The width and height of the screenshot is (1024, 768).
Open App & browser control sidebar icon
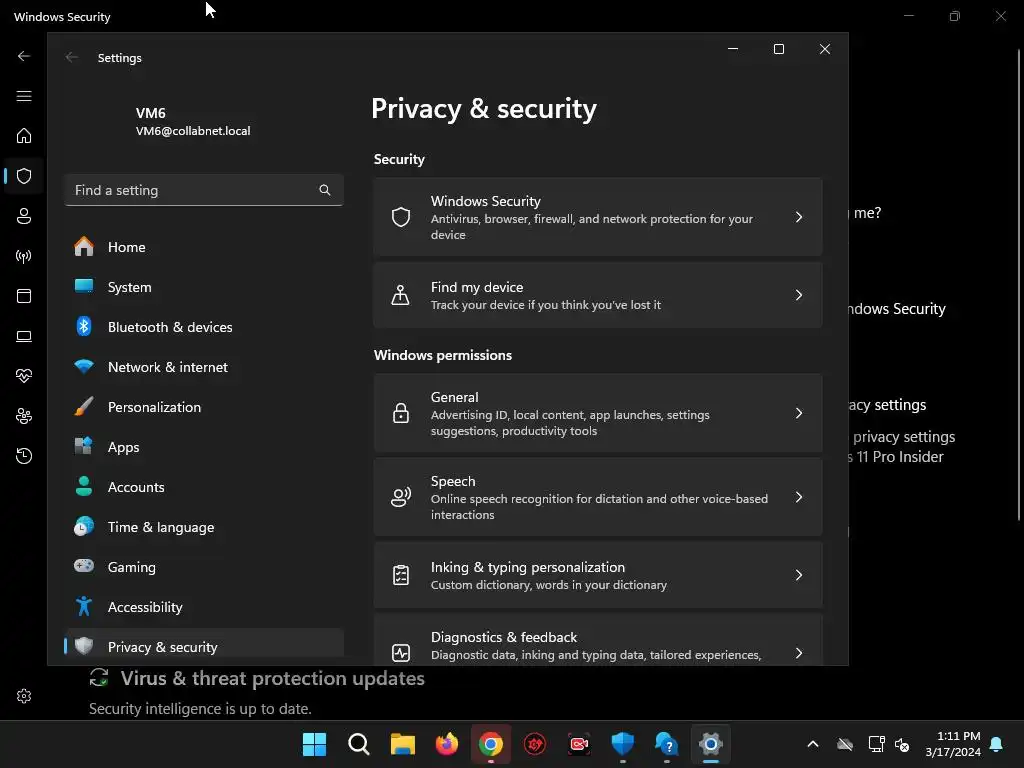click(24, 296)
